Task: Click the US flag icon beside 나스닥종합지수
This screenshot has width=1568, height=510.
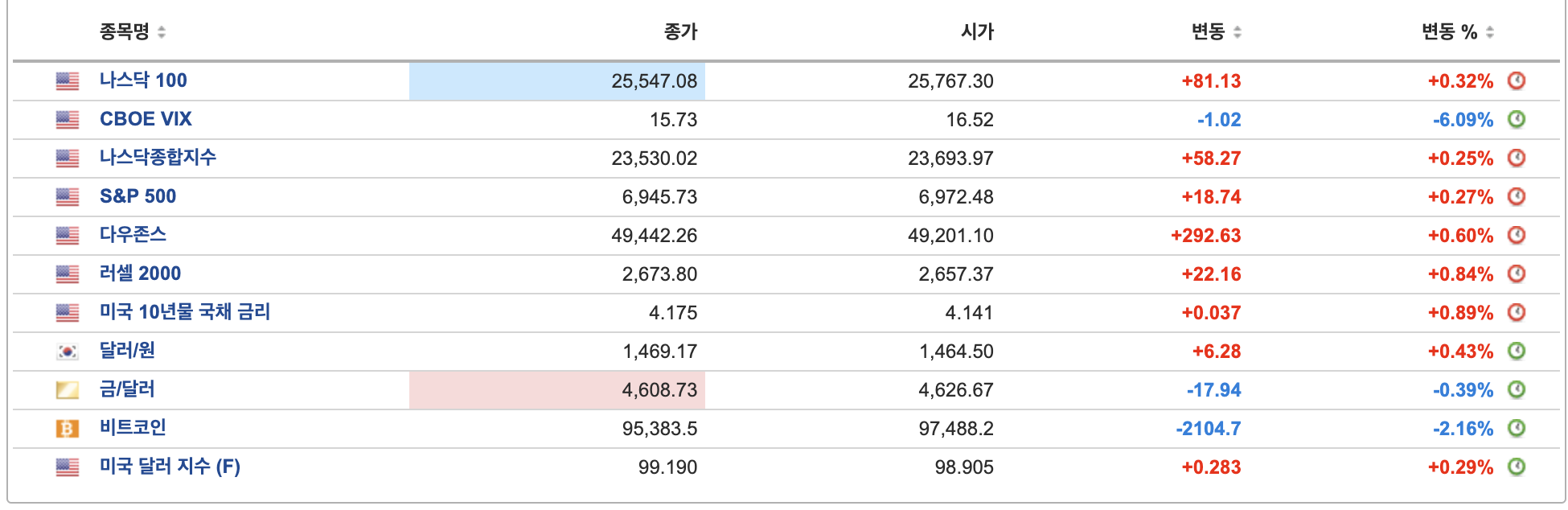Action: click(68, 158)
